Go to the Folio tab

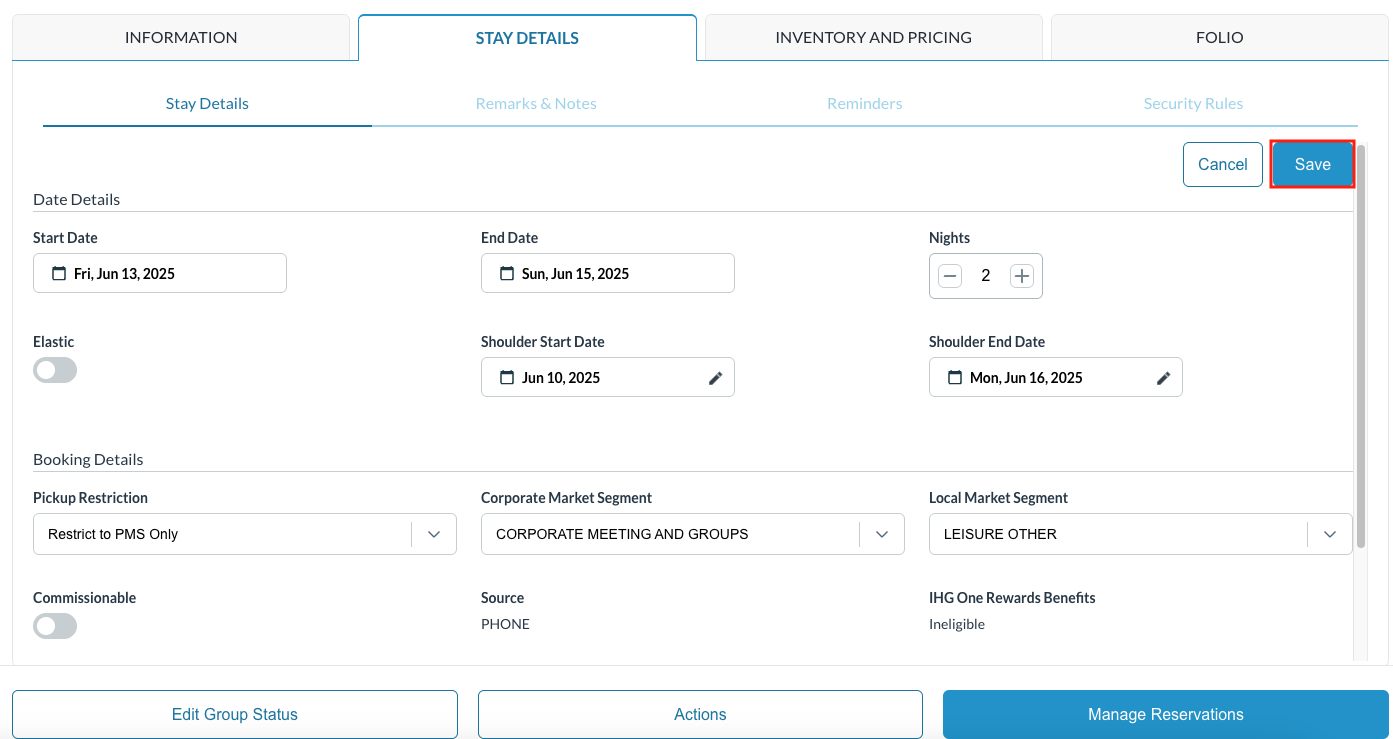click(1219, 38)
